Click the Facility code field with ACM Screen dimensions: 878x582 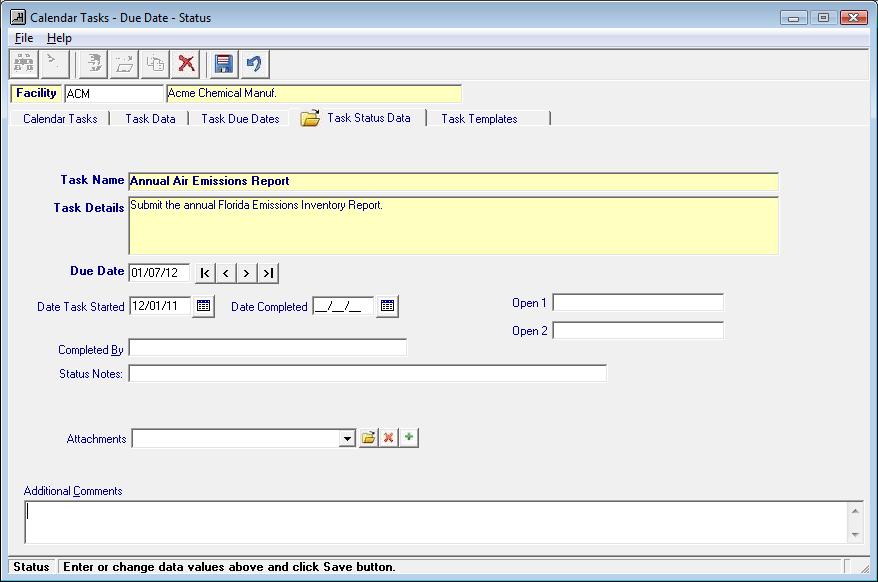pyautogui.click(x=114, y=94)
